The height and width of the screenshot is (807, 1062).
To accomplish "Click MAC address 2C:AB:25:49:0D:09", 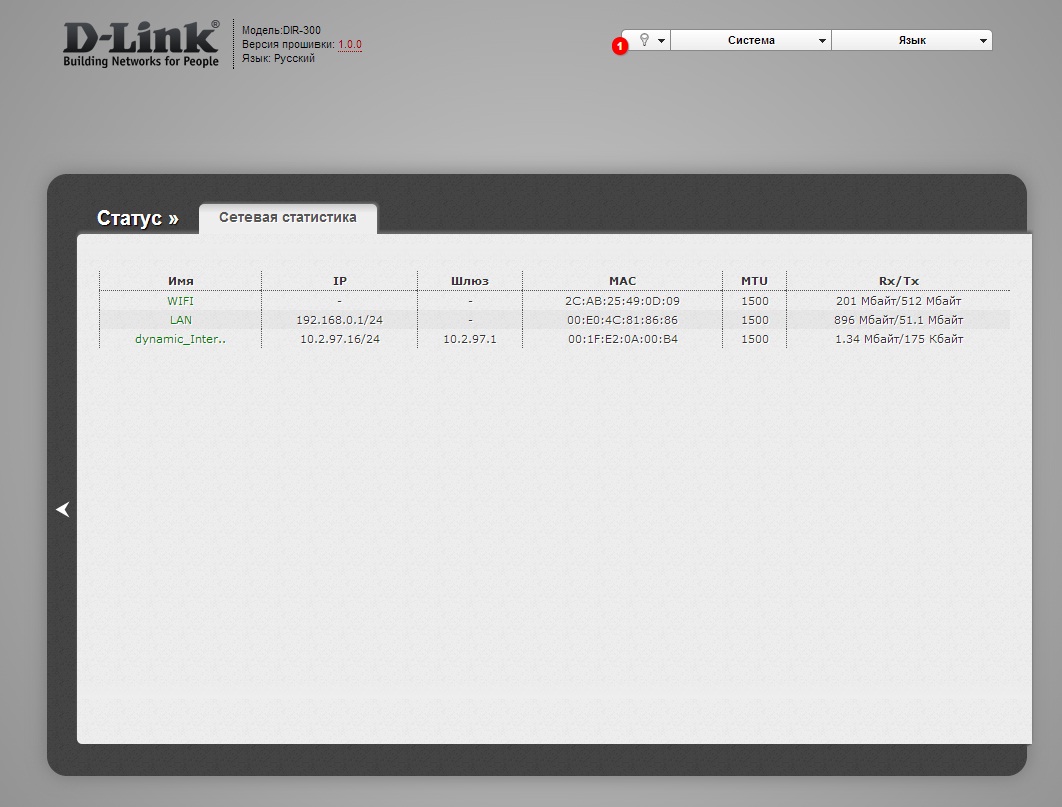I will click(622, 301).
